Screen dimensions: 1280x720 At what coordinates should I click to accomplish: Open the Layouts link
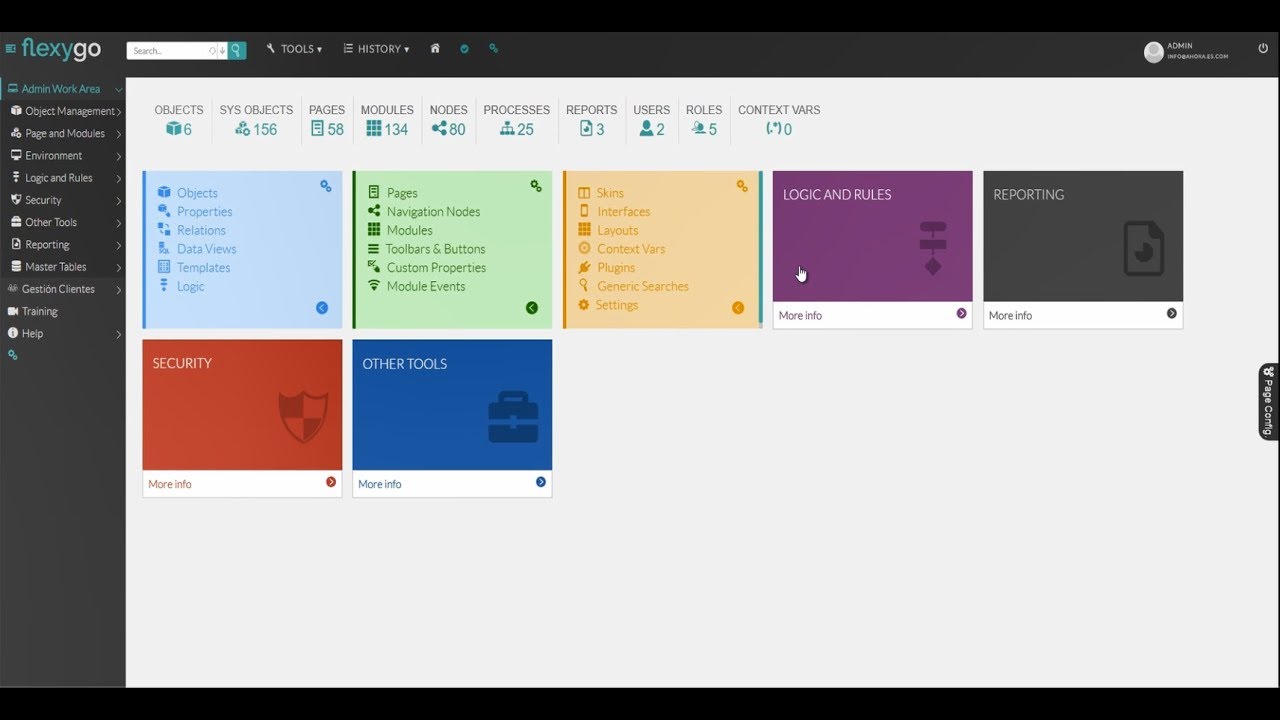coord(617,230)
